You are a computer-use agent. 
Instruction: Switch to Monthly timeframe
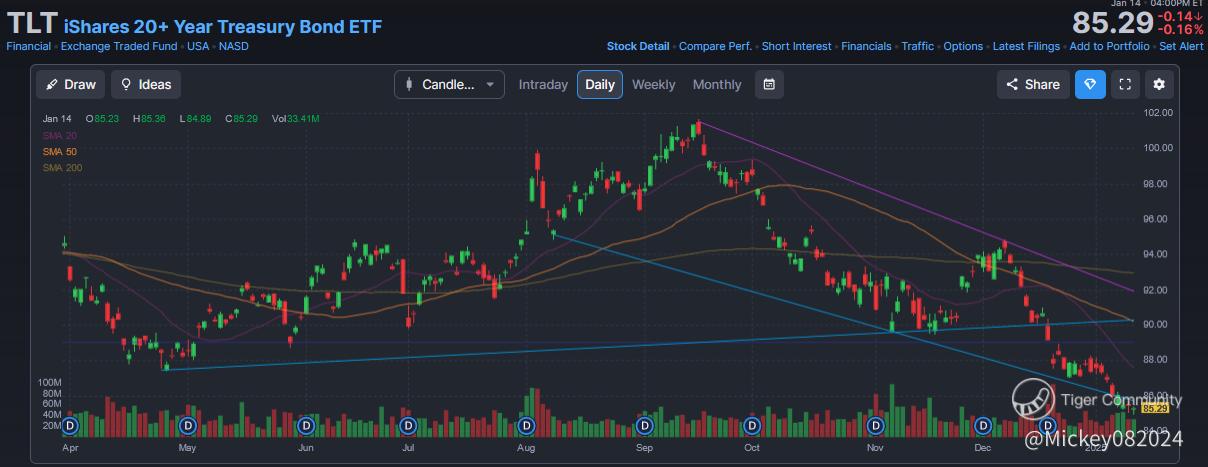(x=717, y=85)
